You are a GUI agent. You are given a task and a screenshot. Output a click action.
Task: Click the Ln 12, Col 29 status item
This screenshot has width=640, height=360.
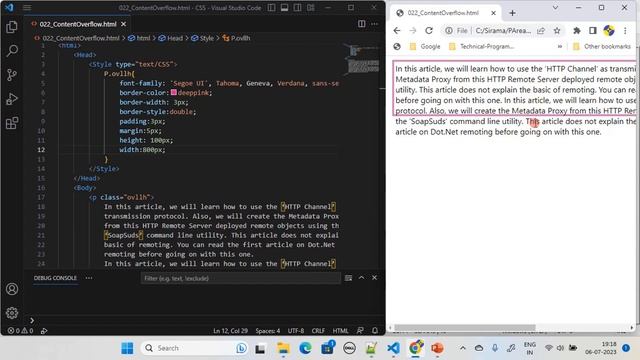(230, 331)
